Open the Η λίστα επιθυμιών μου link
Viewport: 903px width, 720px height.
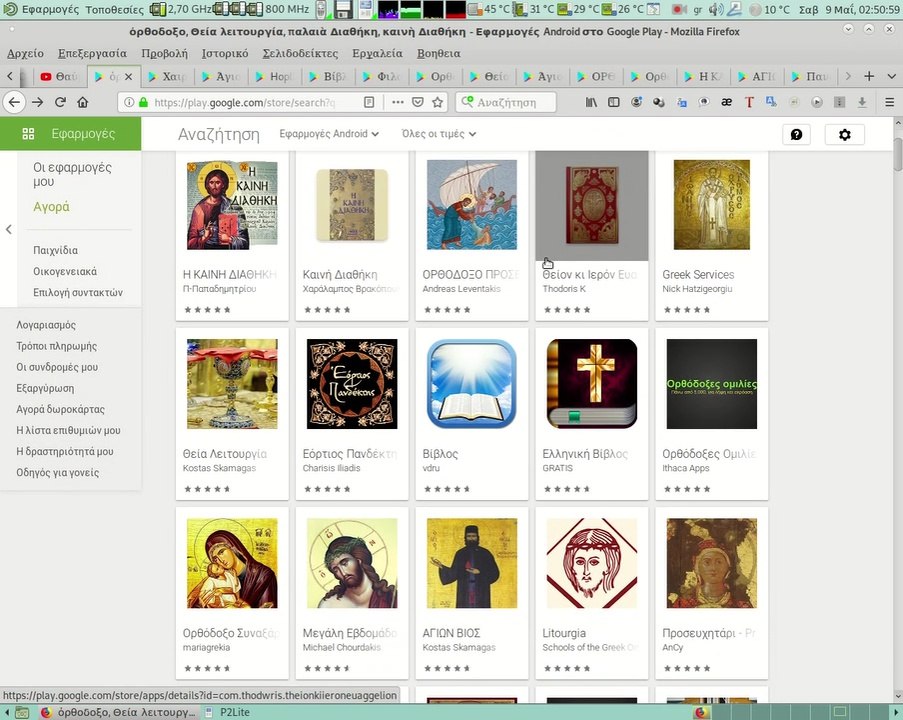[x=69, y=430]
